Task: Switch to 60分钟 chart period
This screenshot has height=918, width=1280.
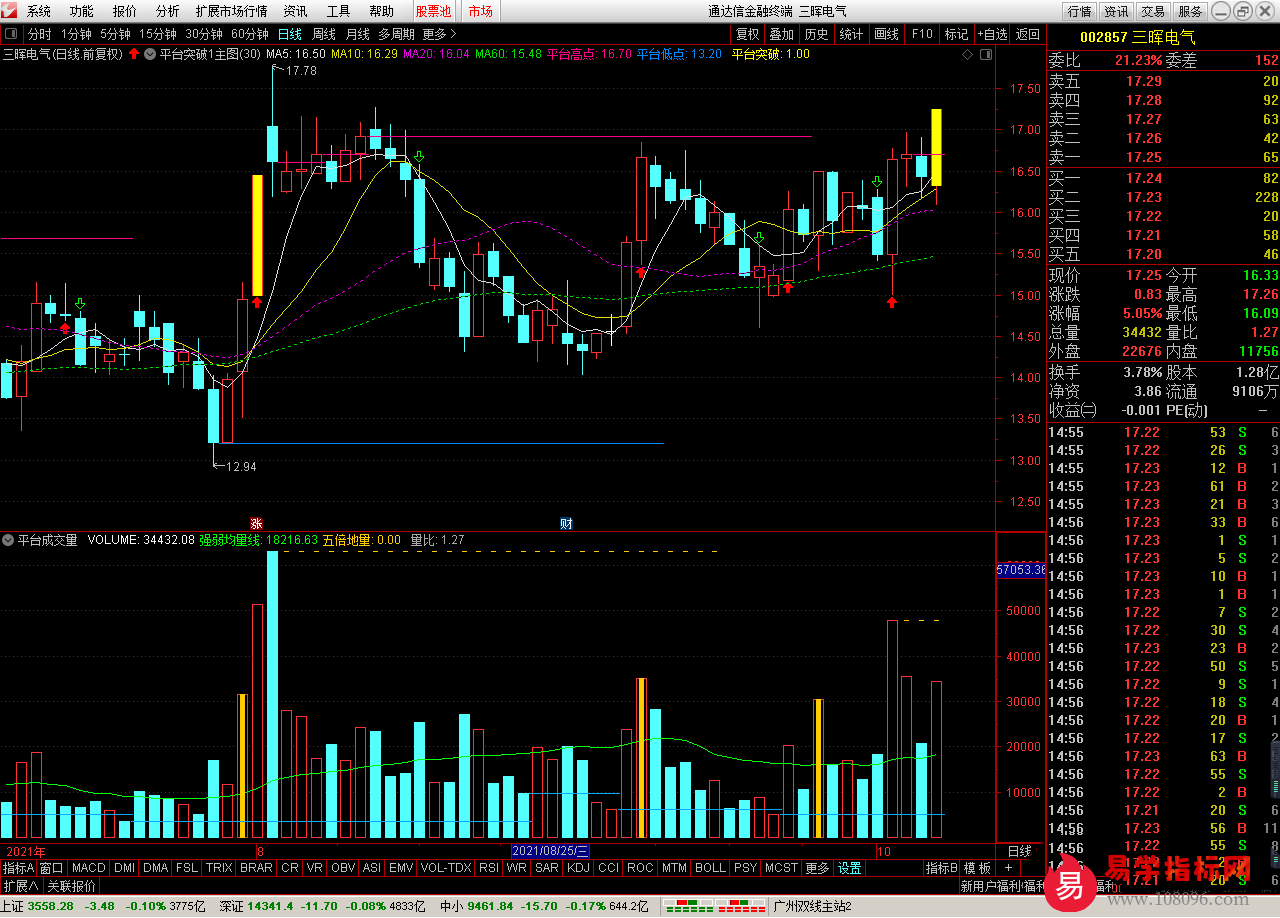Action: click(250, 34)
